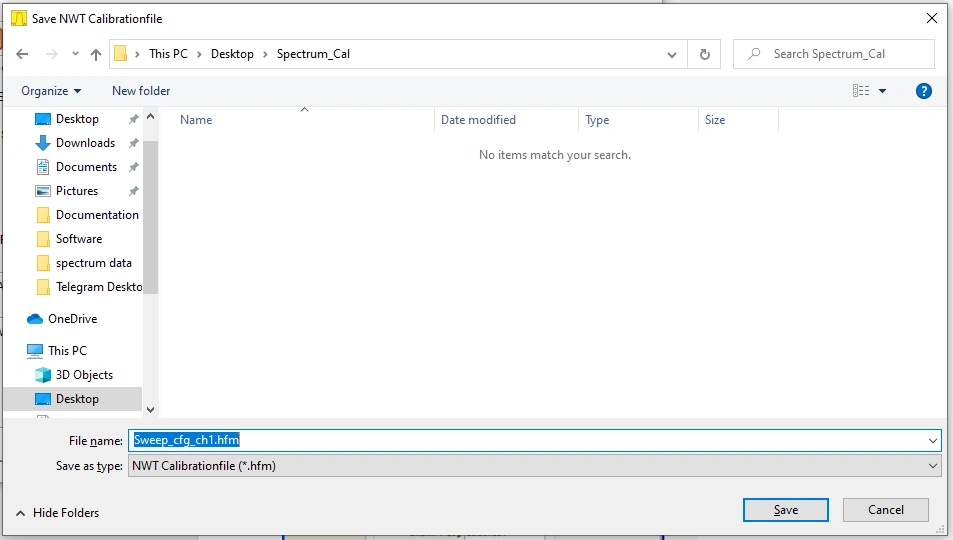Click Desktop in the address path

(232, 54)
